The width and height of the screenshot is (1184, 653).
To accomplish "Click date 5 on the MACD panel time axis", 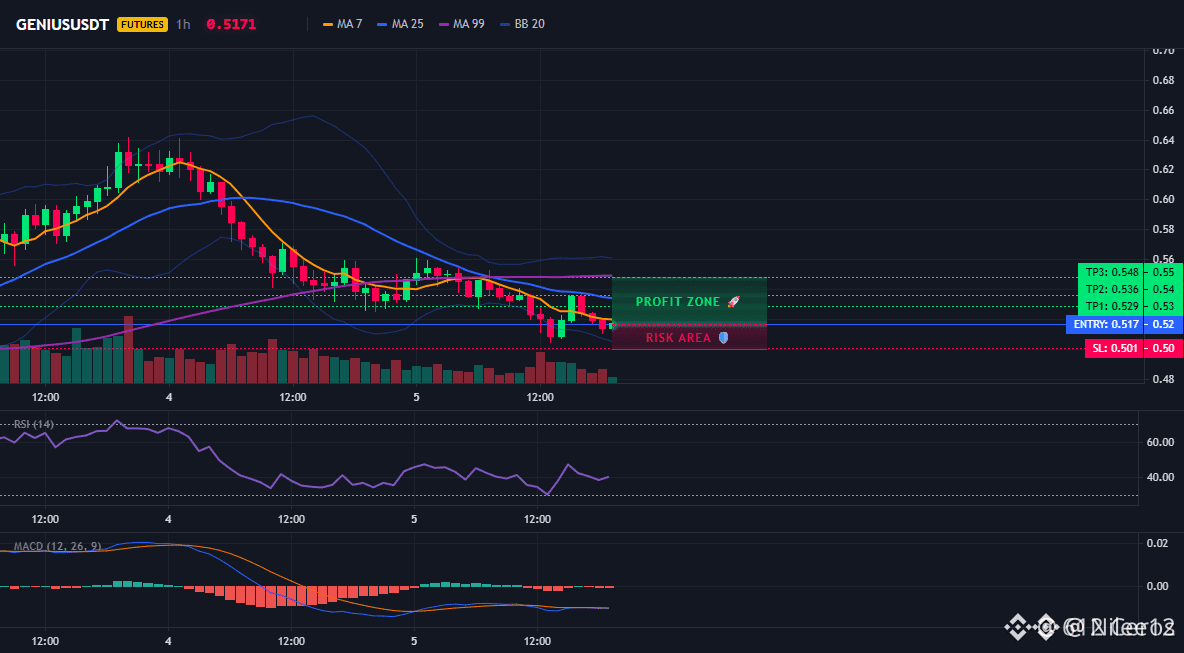I will pos(414,642).
